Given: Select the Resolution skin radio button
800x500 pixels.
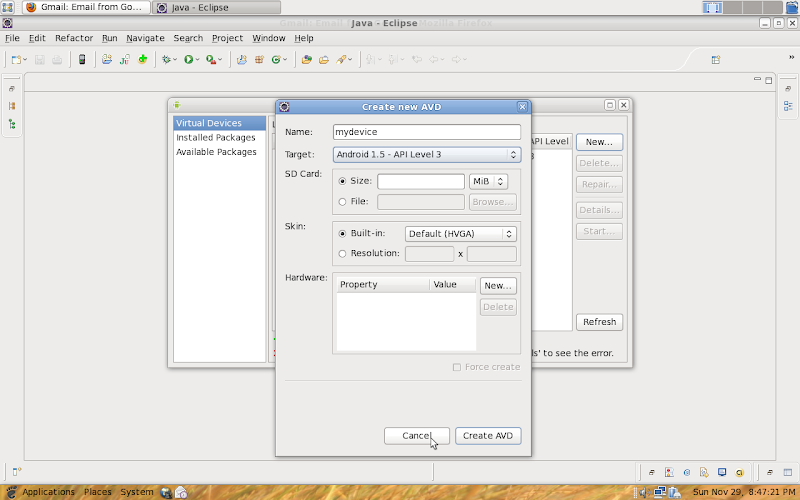Looking at the screenshot, I should [x=342, y=254].
